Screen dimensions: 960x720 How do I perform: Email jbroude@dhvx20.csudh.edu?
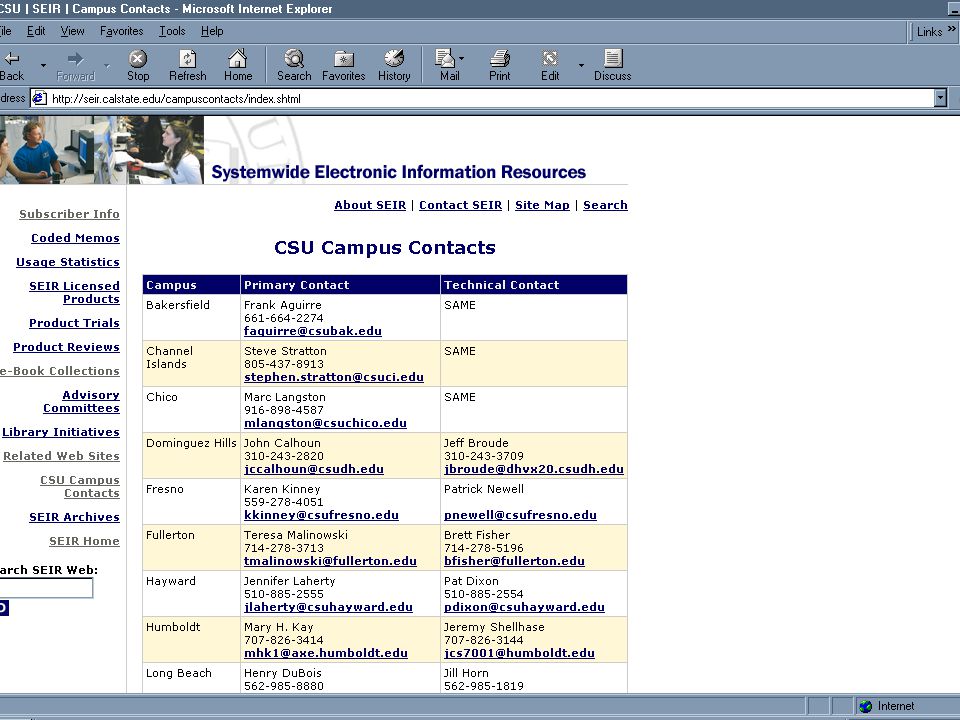tap(534, 469)
